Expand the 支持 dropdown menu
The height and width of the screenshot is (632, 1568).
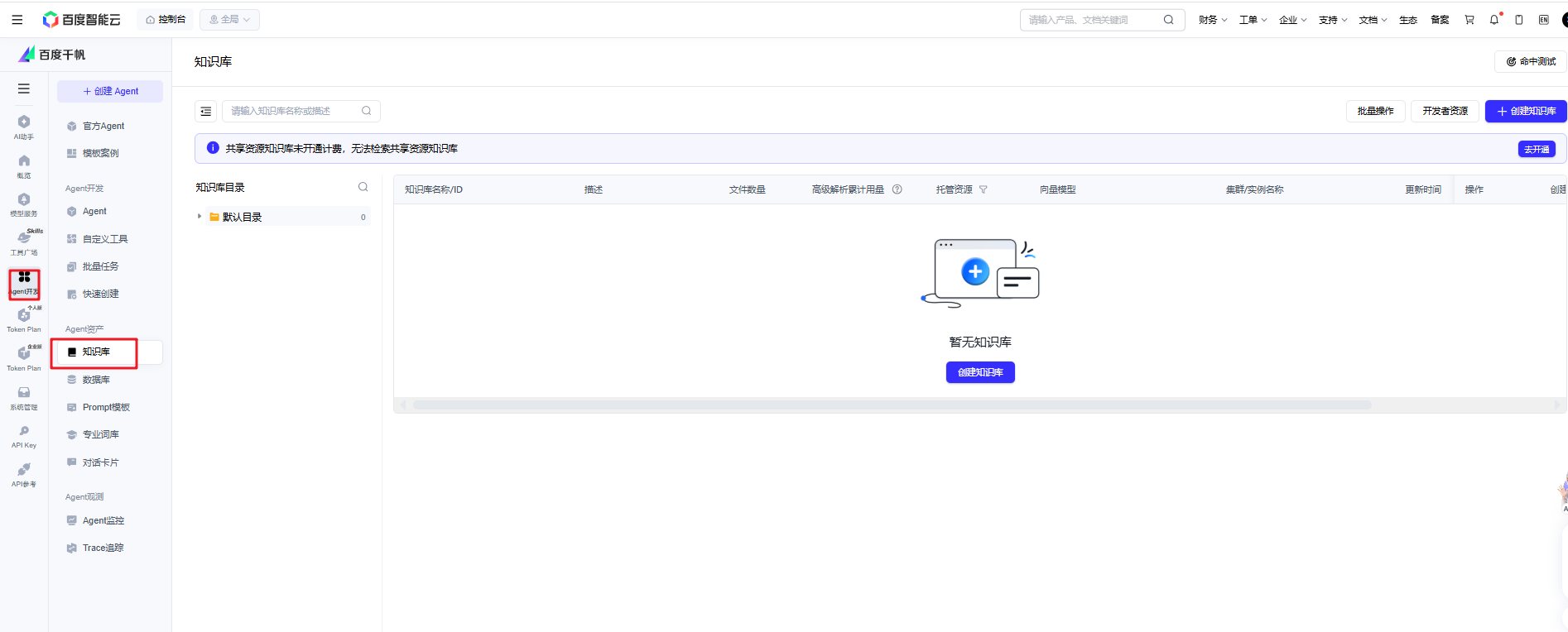[x=1333, y=20]
